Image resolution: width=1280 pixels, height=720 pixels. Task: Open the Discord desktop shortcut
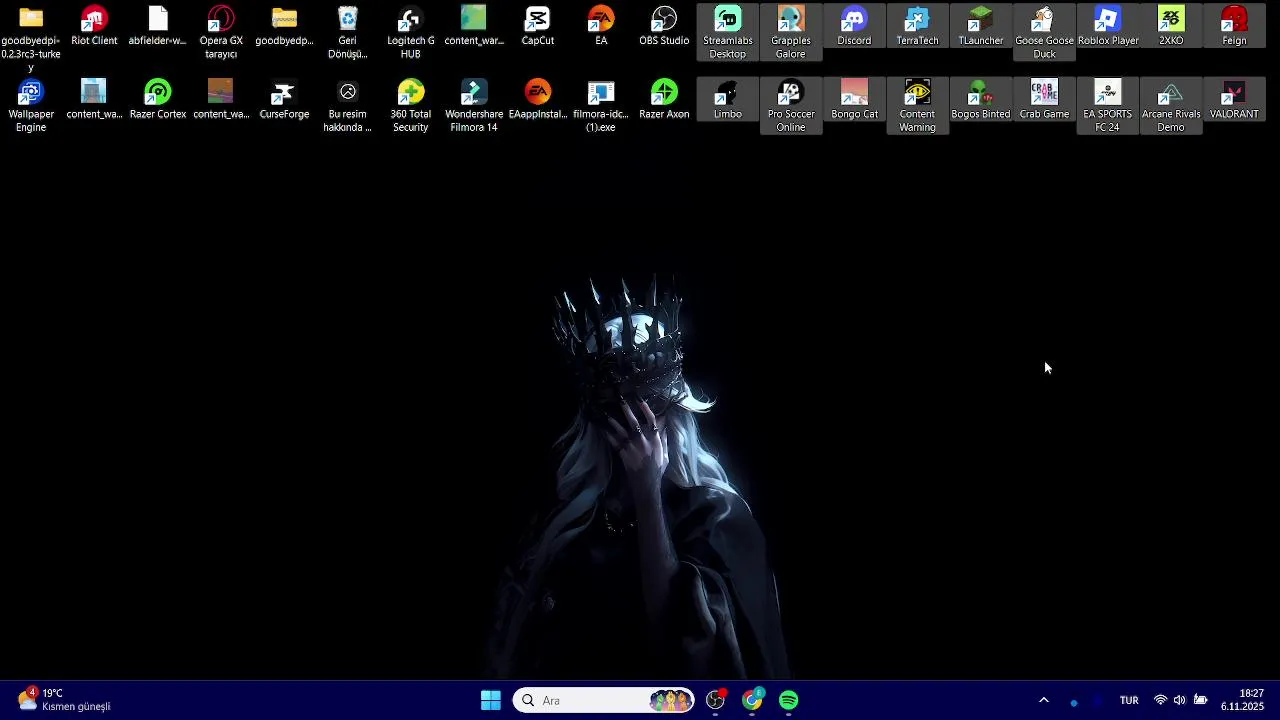[x=854, y=27]
